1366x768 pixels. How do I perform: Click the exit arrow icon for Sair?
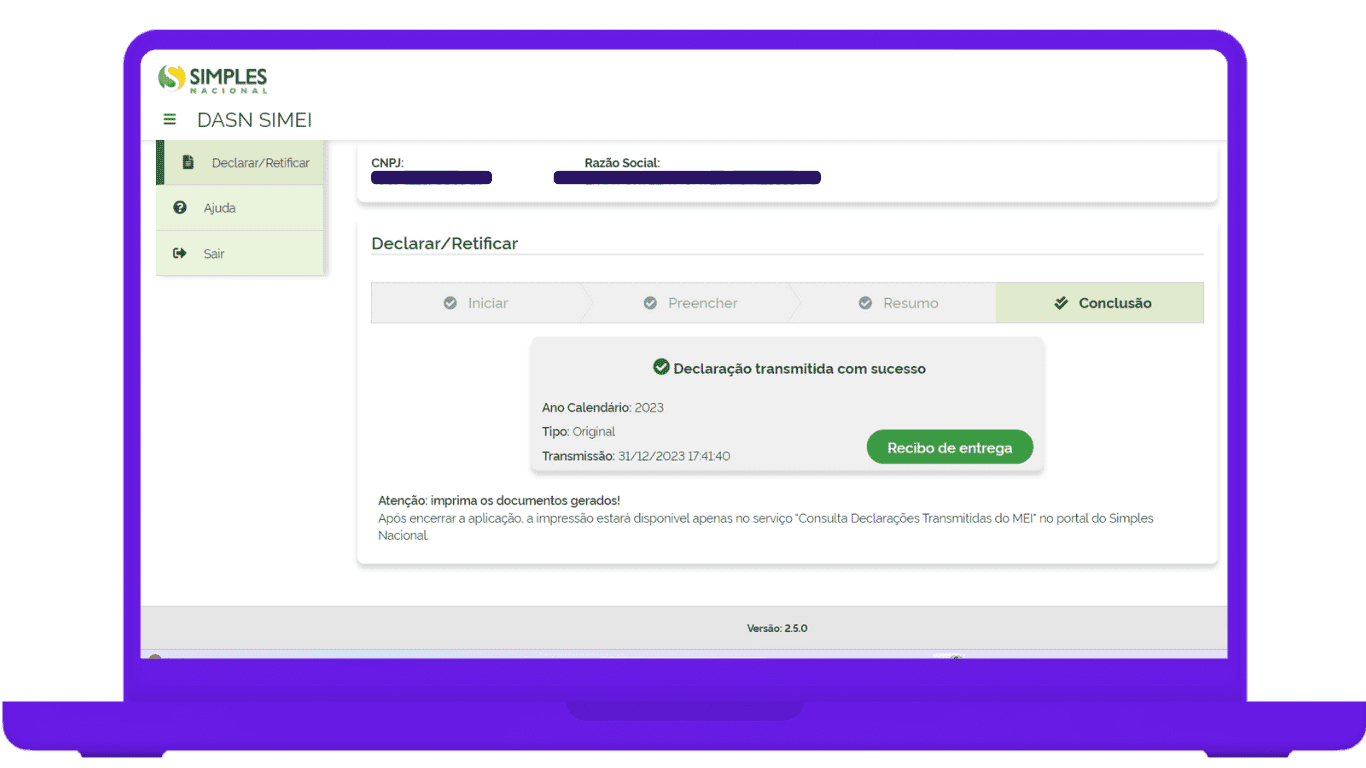(x=180, y=254)
